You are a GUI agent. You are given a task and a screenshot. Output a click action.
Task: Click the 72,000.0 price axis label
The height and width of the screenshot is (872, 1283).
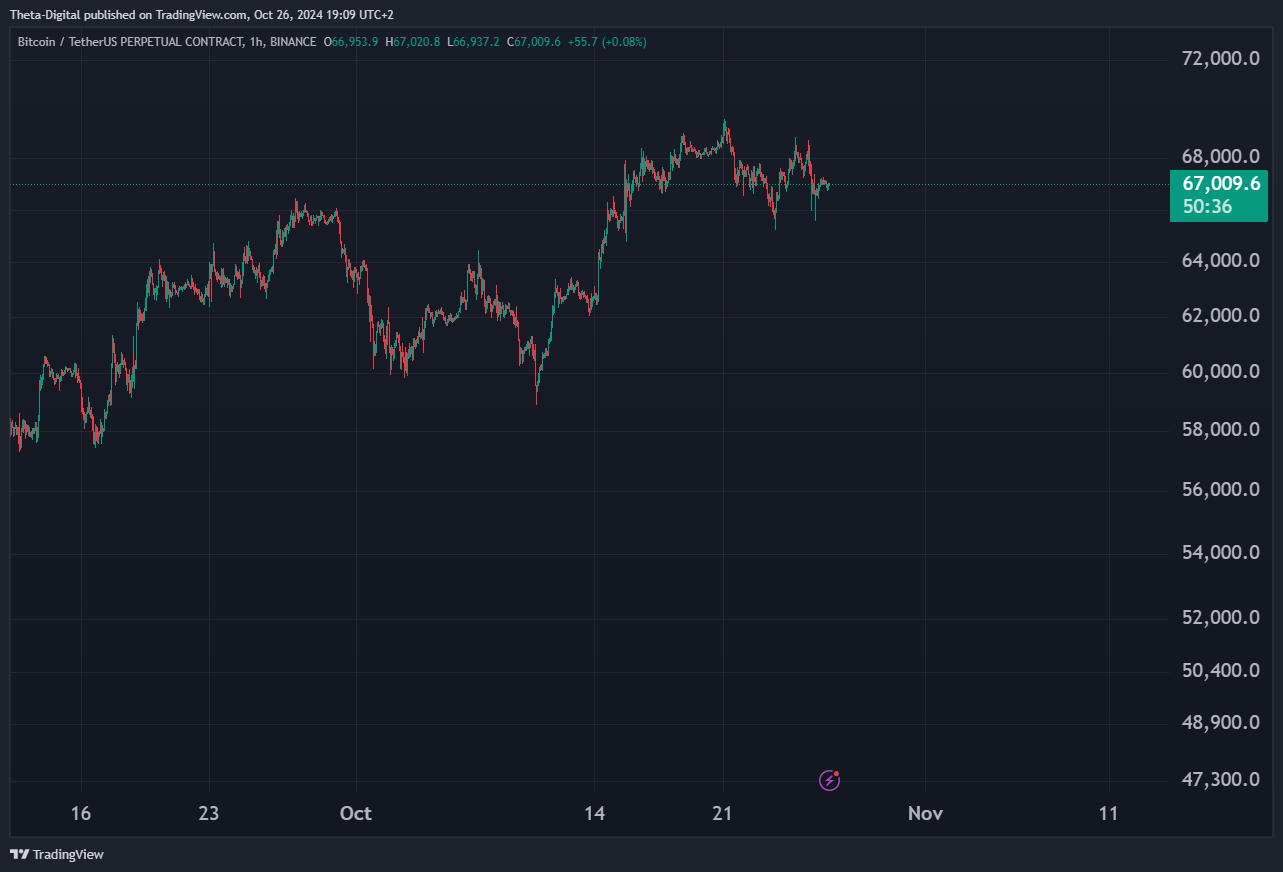1220,59
